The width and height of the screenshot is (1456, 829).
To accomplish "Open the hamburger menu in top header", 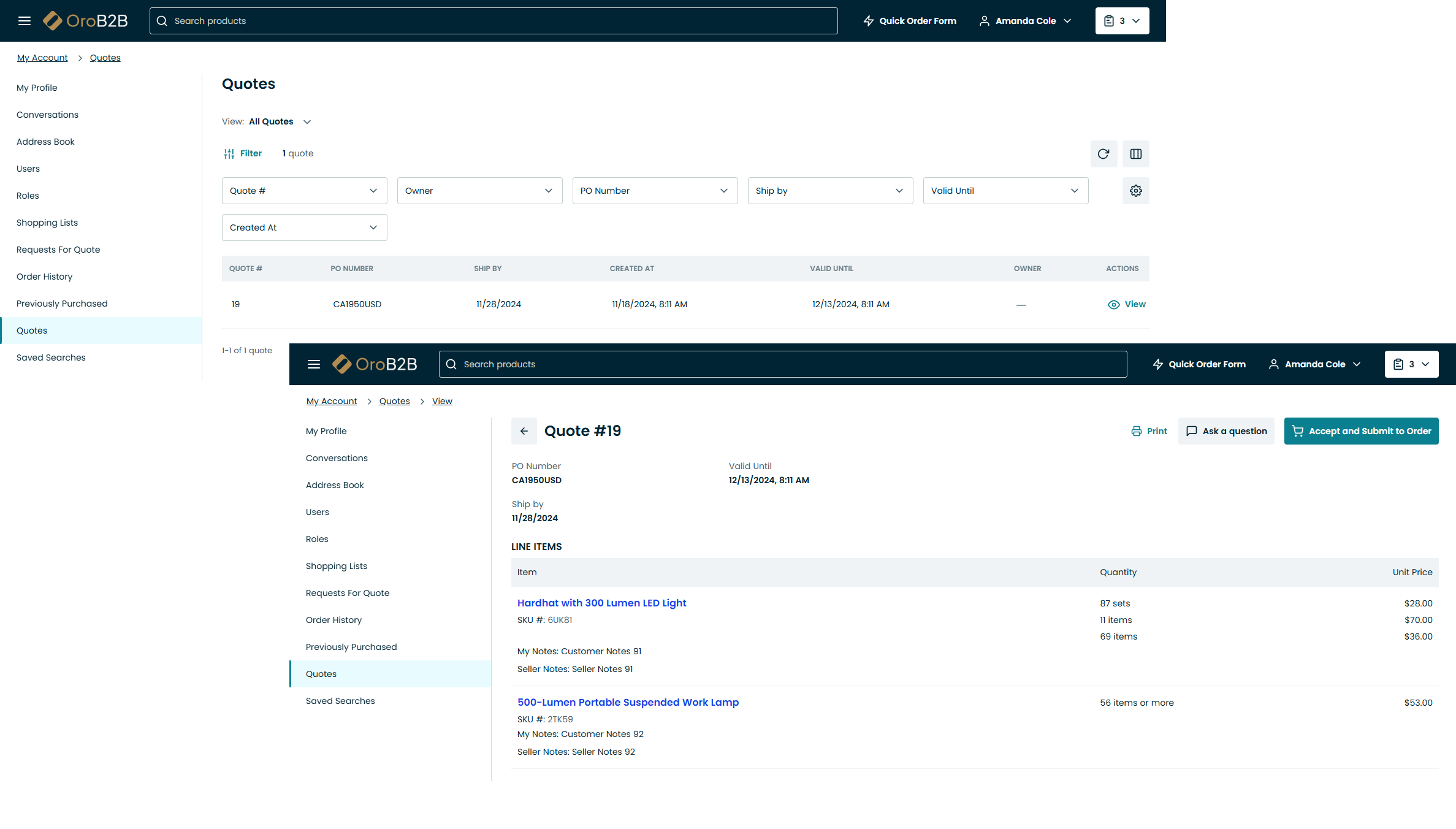I will point(25,21).
